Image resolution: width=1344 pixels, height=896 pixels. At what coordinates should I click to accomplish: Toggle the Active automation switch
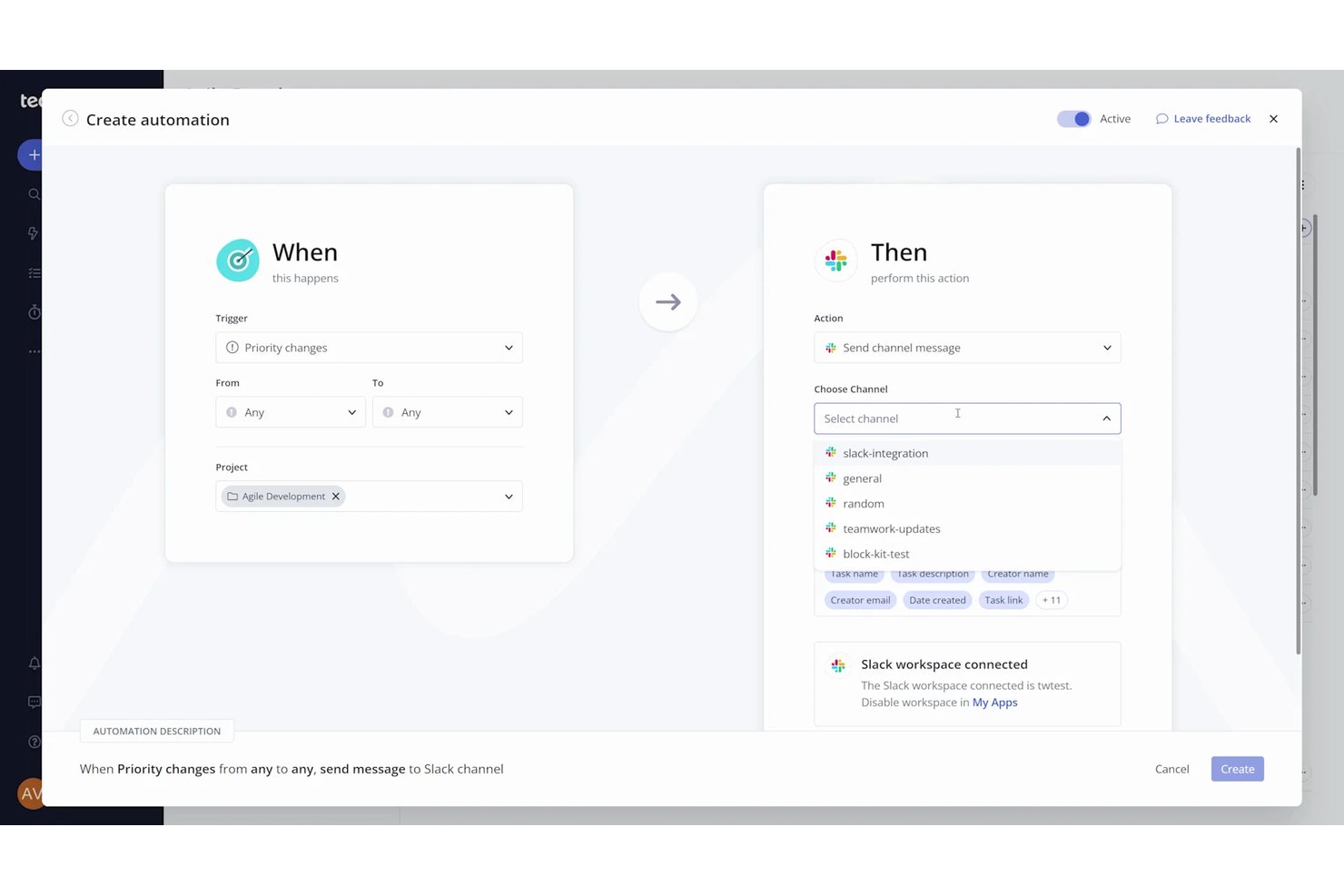tap(1073, 119)
